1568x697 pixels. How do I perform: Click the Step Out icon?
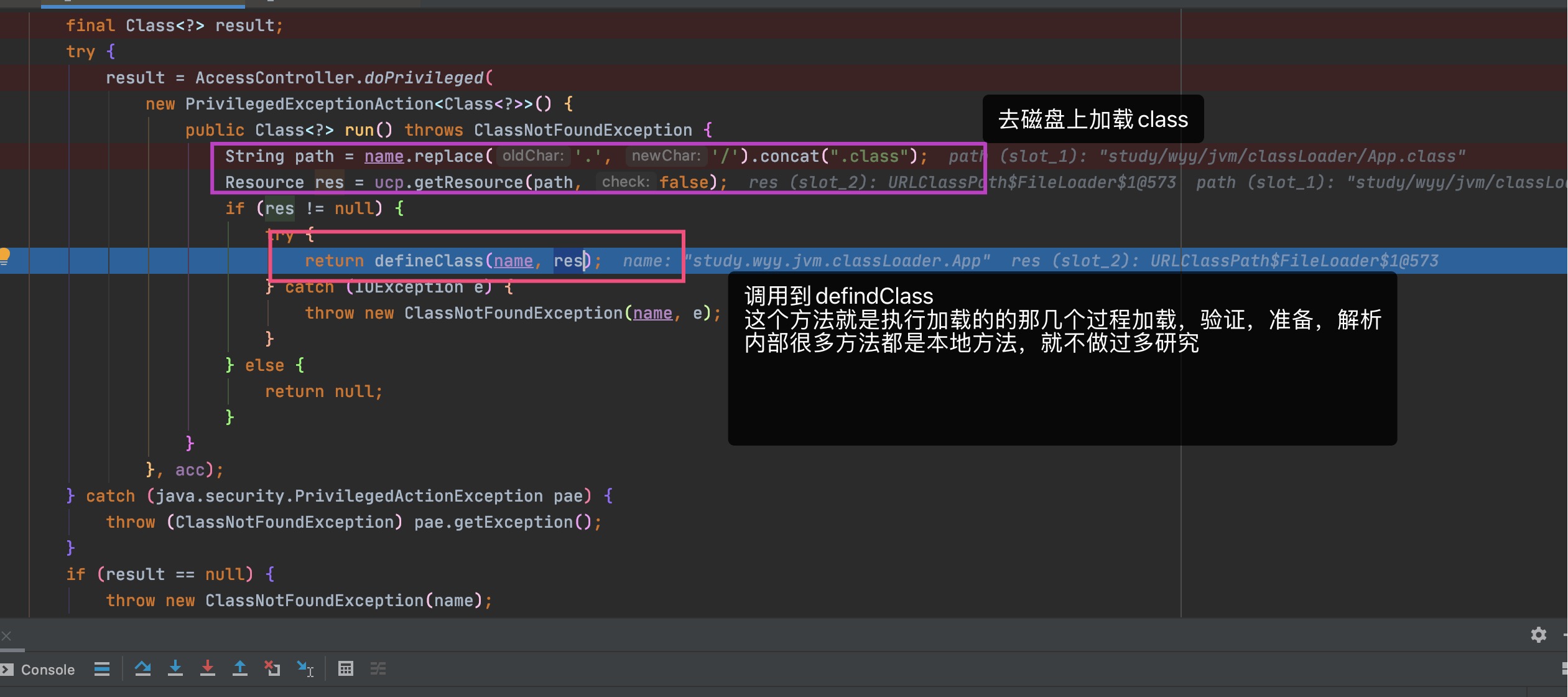[241, 668]
